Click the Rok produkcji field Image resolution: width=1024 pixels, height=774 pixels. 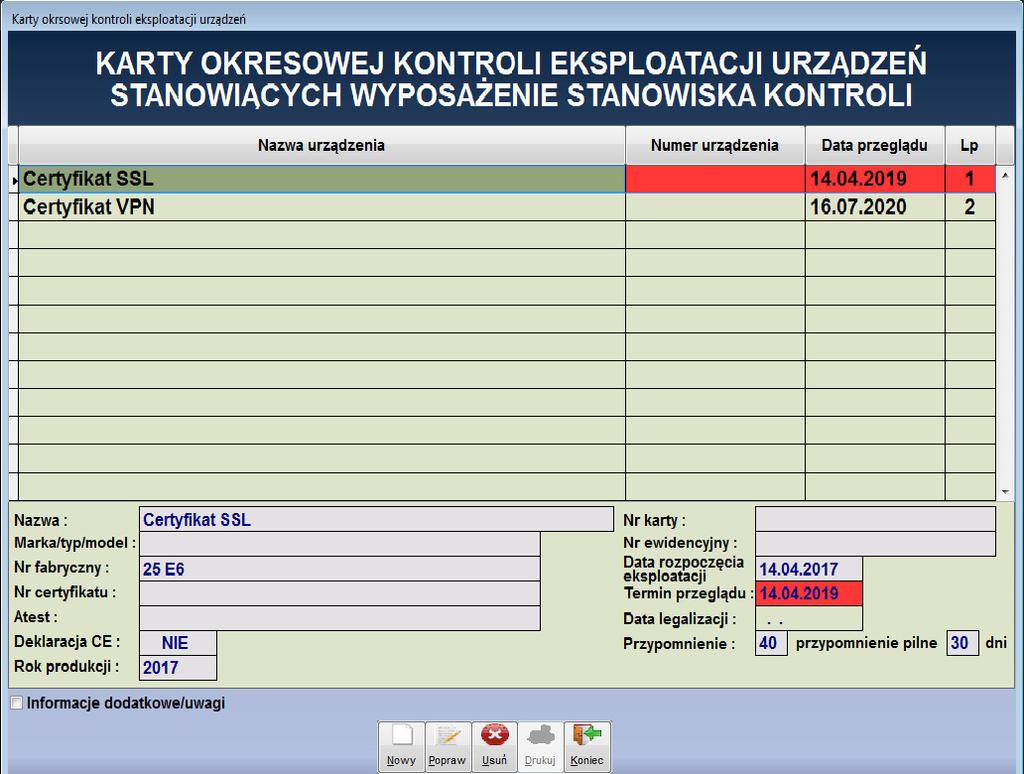click(178, 668)
